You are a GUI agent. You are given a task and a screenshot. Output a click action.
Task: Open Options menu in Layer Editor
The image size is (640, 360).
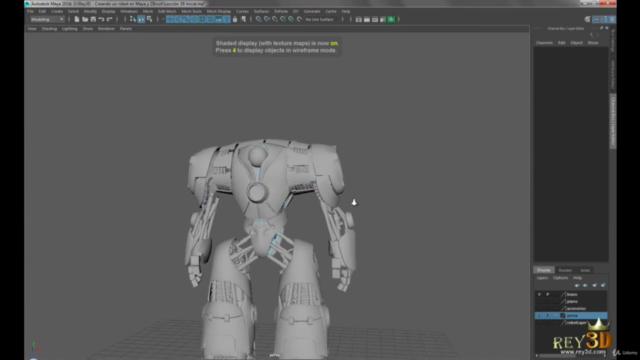coord(560,278)
